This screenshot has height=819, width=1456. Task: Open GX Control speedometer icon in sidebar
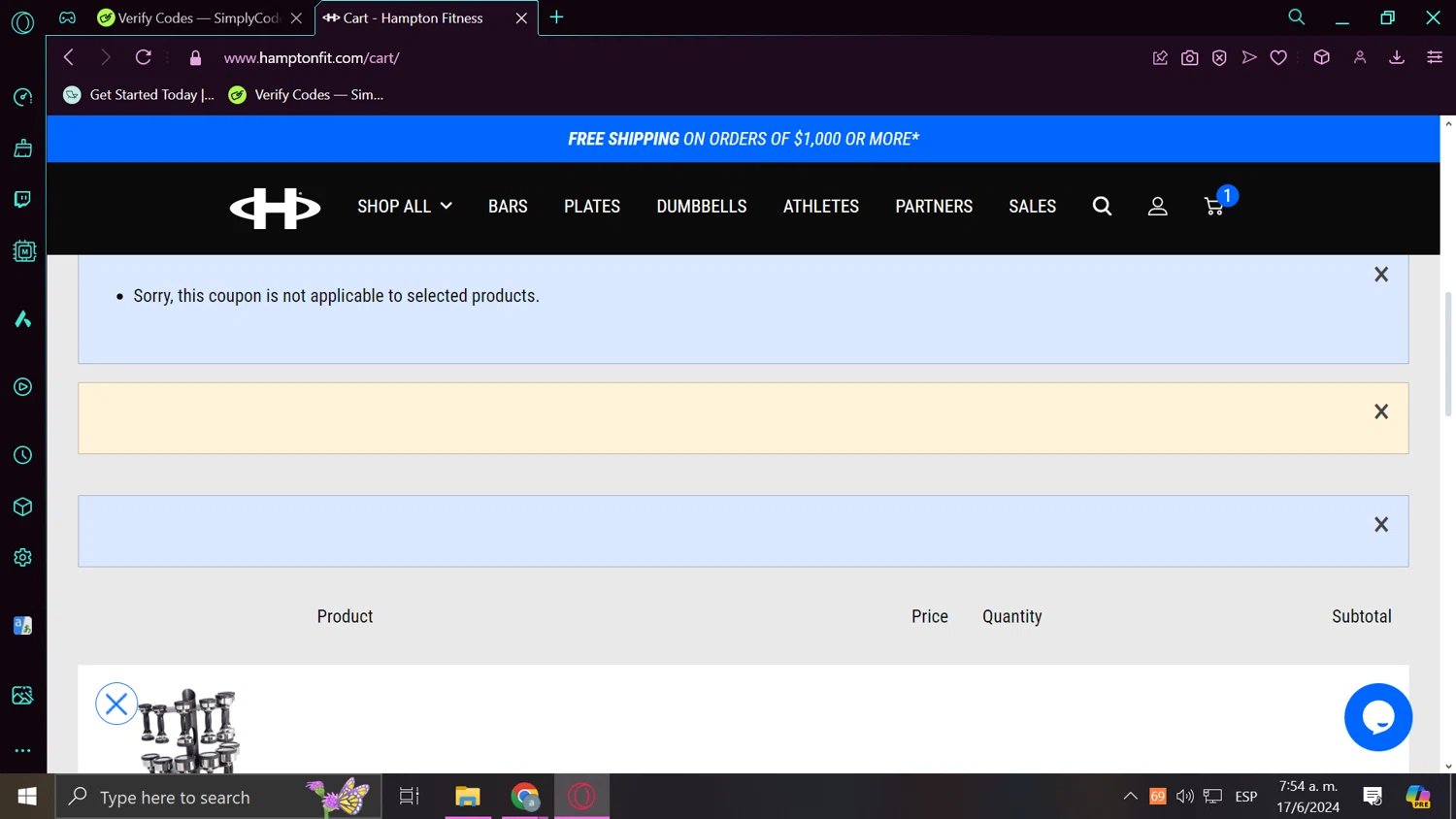22,97
